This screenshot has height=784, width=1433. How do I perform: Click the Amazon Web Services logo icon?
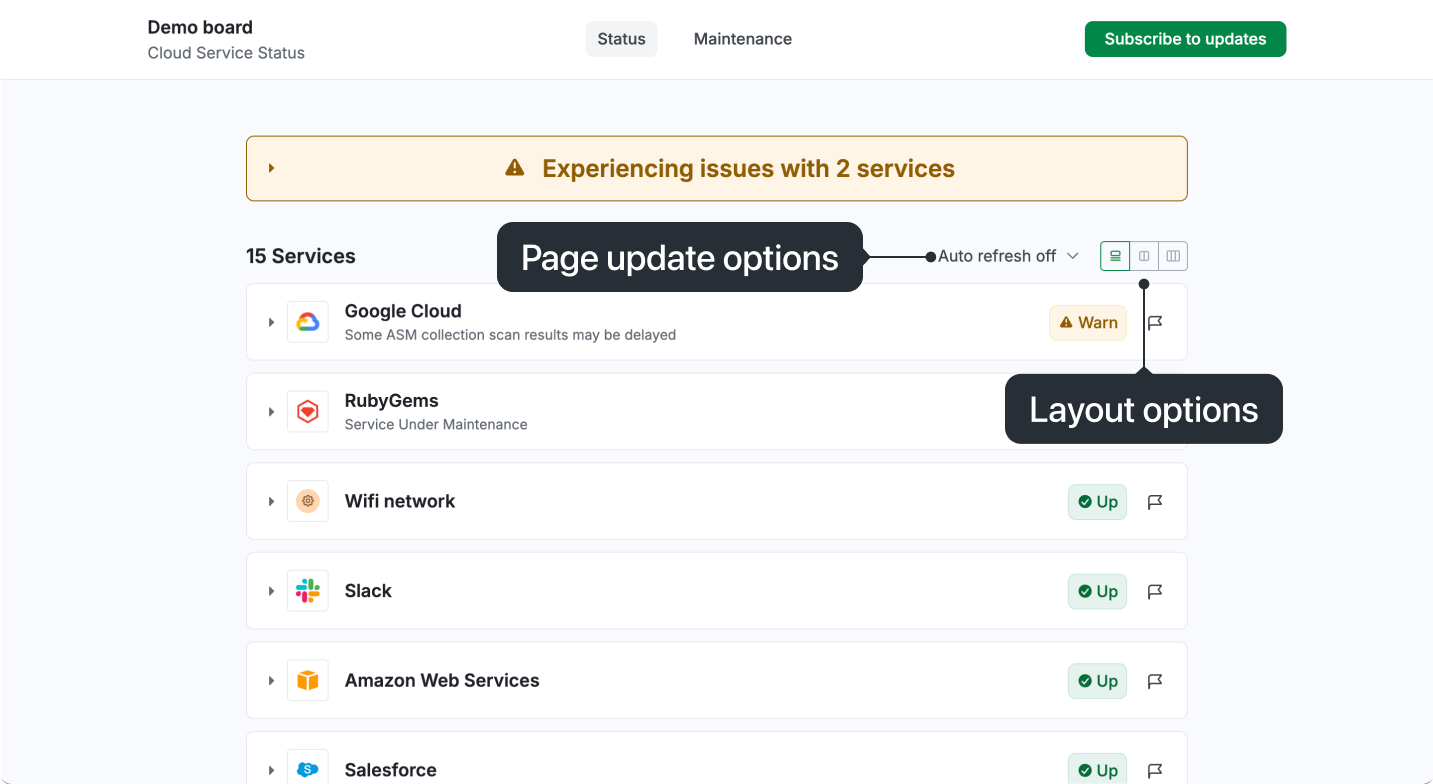click(x=307, y=681)
